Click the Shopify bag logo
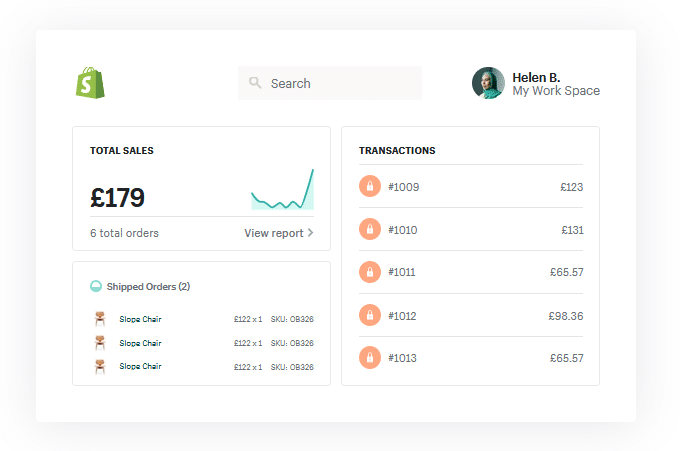The width and height of the screenshot is (680, 451). tap(89, 83)
